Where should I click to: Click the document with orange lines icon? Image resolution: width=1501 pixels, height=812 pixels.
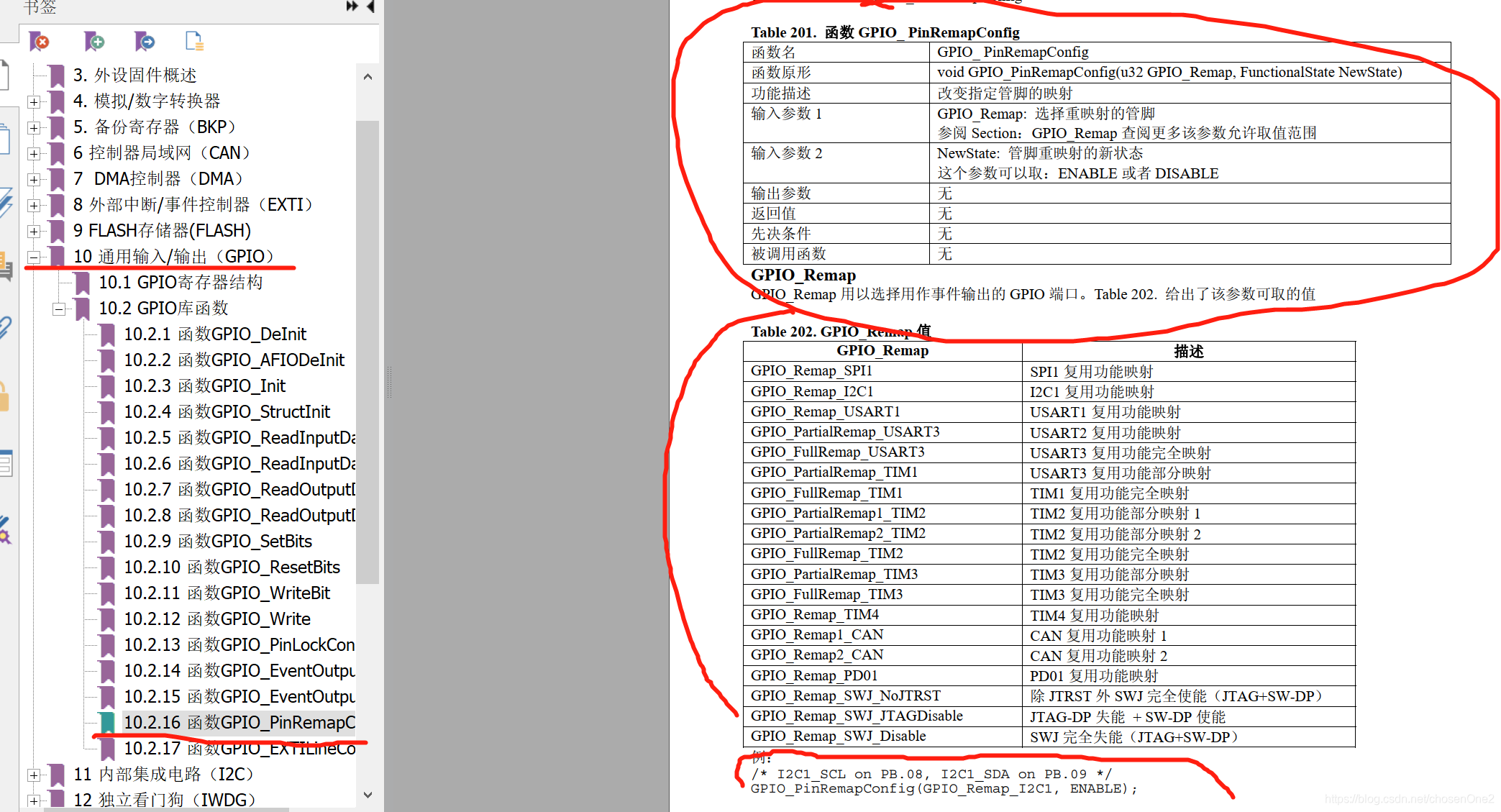click(x=194, y=42)
